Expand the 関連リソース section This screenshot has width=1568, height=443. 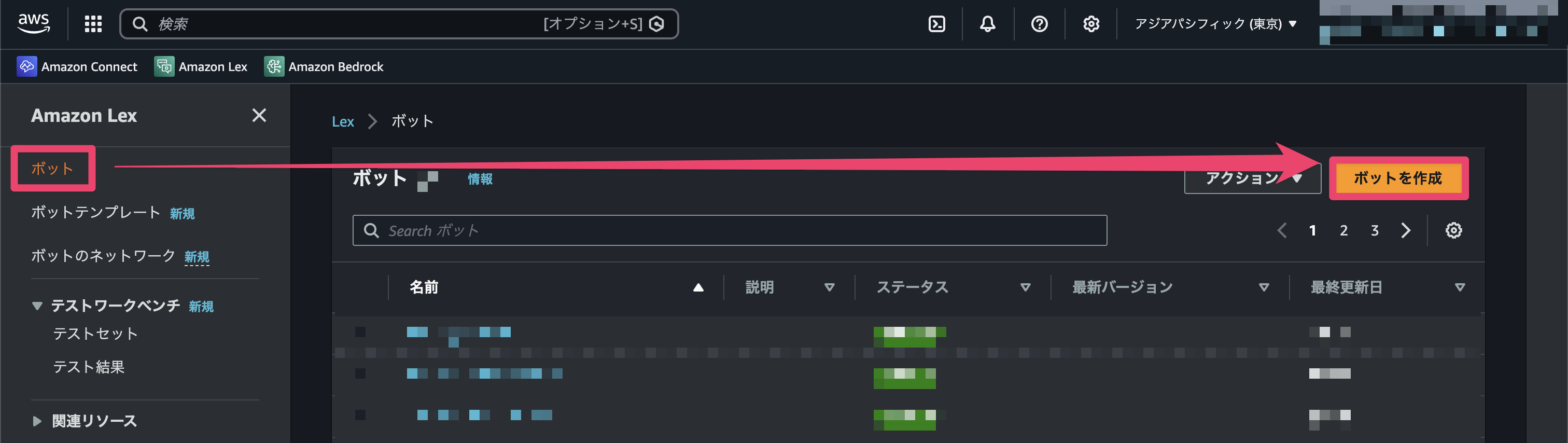(x=36, y=421)
